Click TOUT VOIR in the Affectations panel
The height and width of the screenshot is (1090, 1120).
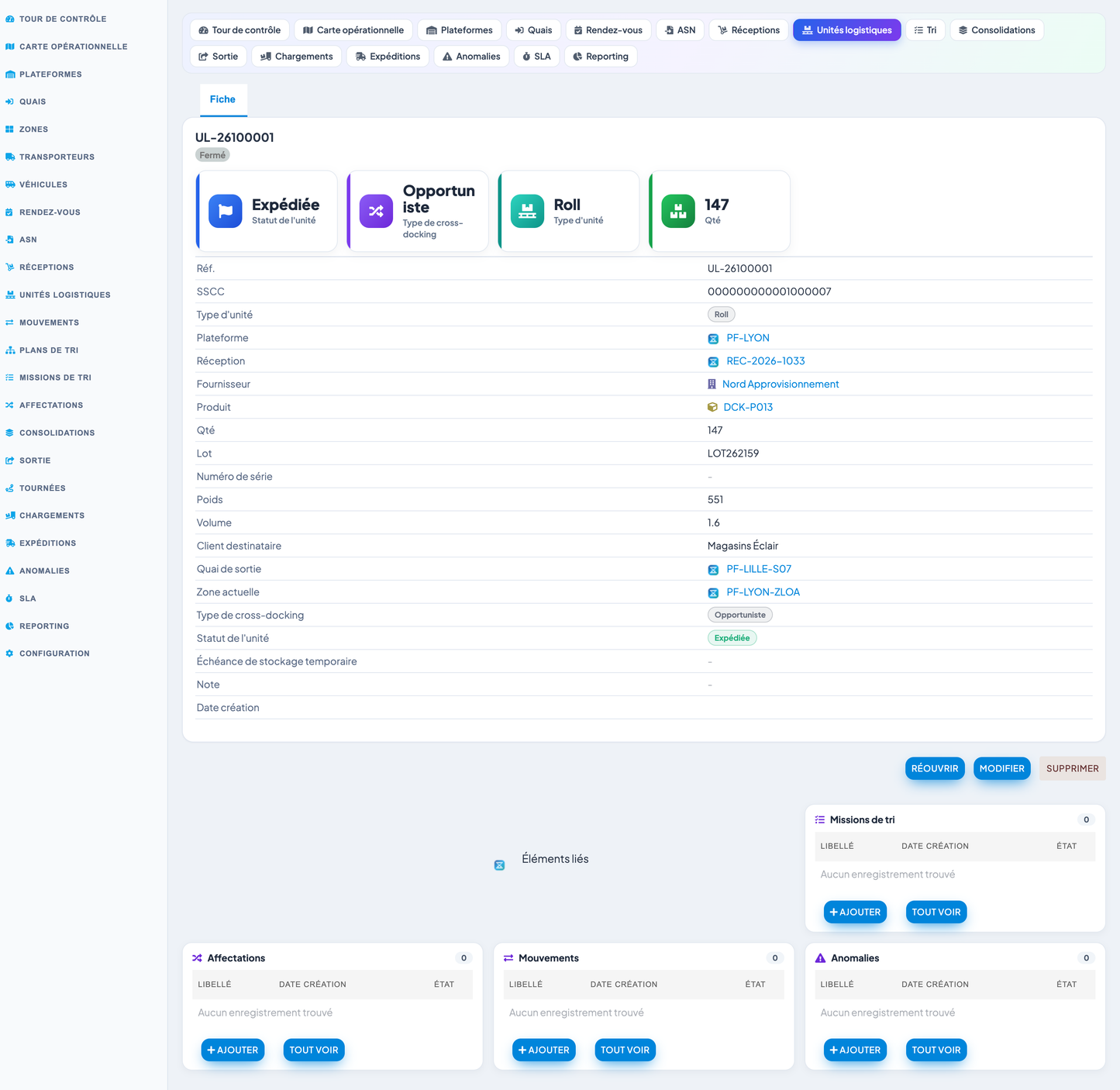coord(314,1050)
